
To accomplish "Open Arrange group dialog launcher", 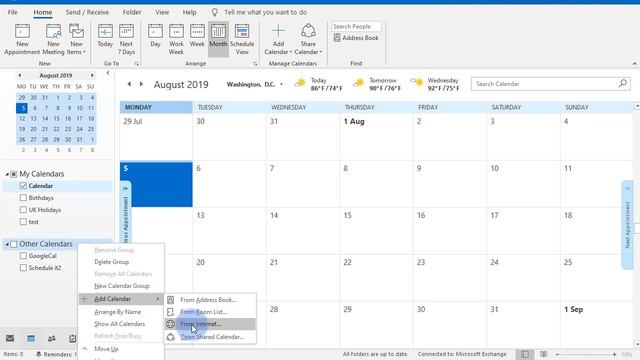I will [x=255, y=64].
